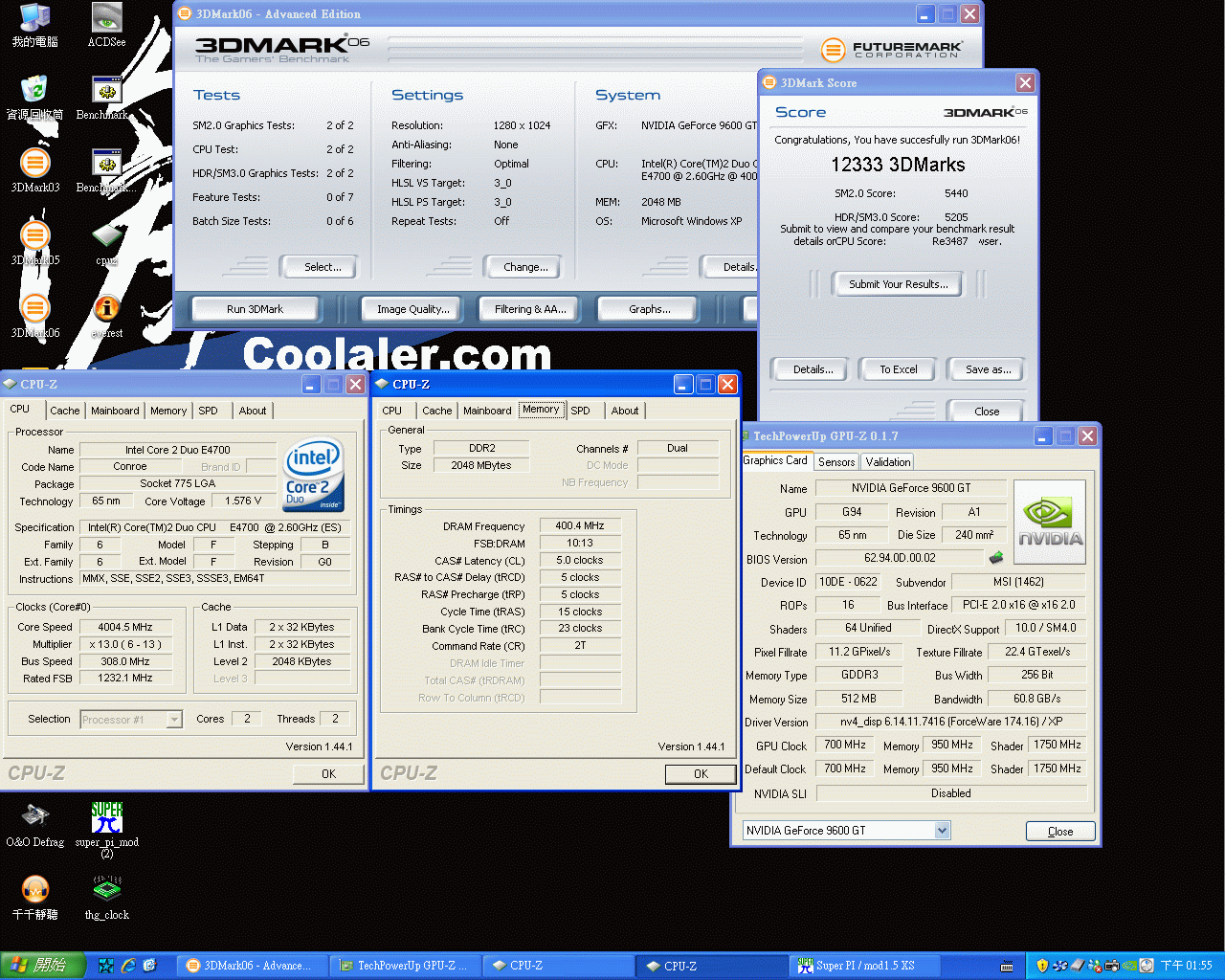
Task: Click the GPU name field NVIDIA GeForce 9600 GT
Action: (910, 488)
